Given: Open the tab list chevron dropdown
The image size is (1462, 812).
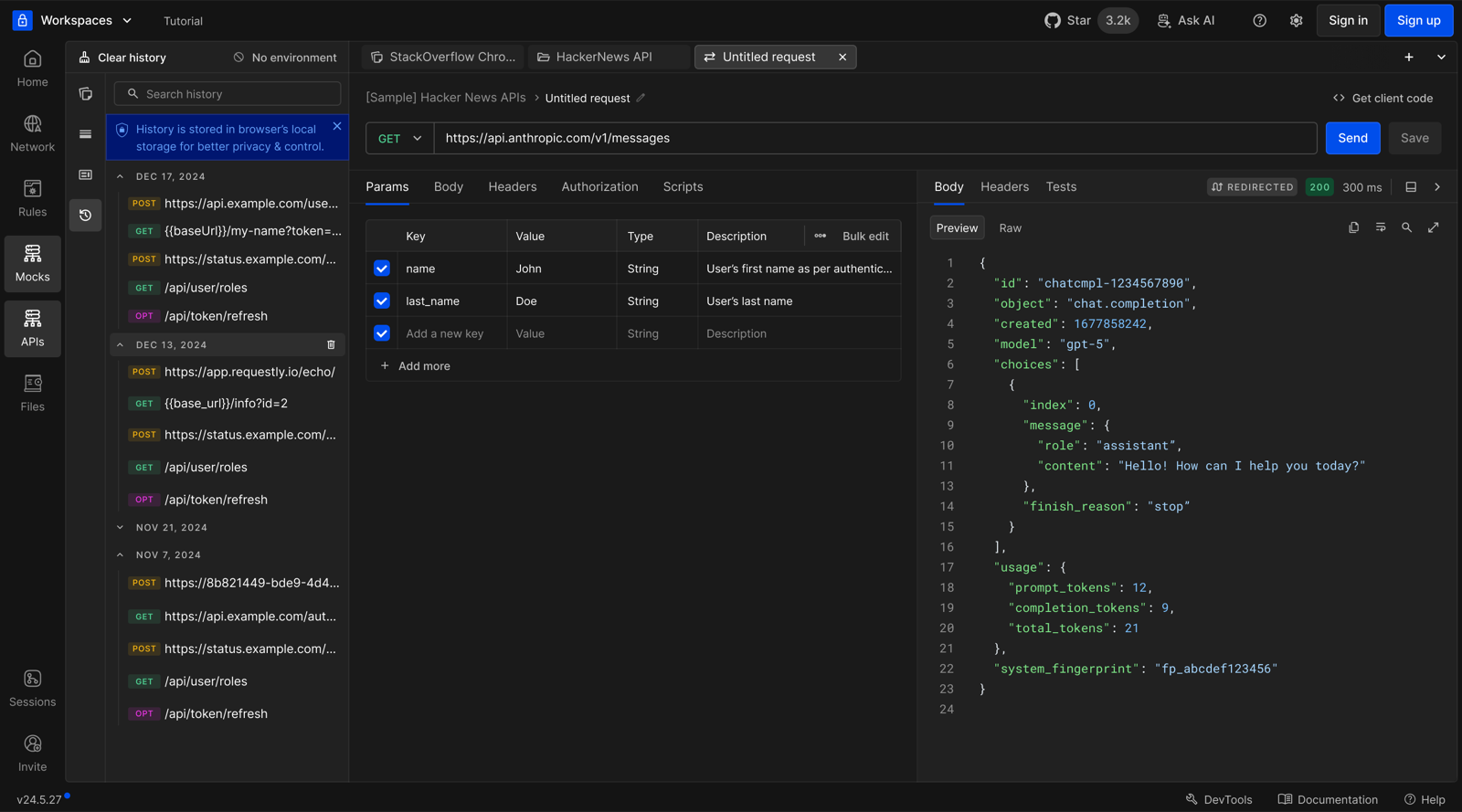Looking at the screenshot, I should [1441, 57].
